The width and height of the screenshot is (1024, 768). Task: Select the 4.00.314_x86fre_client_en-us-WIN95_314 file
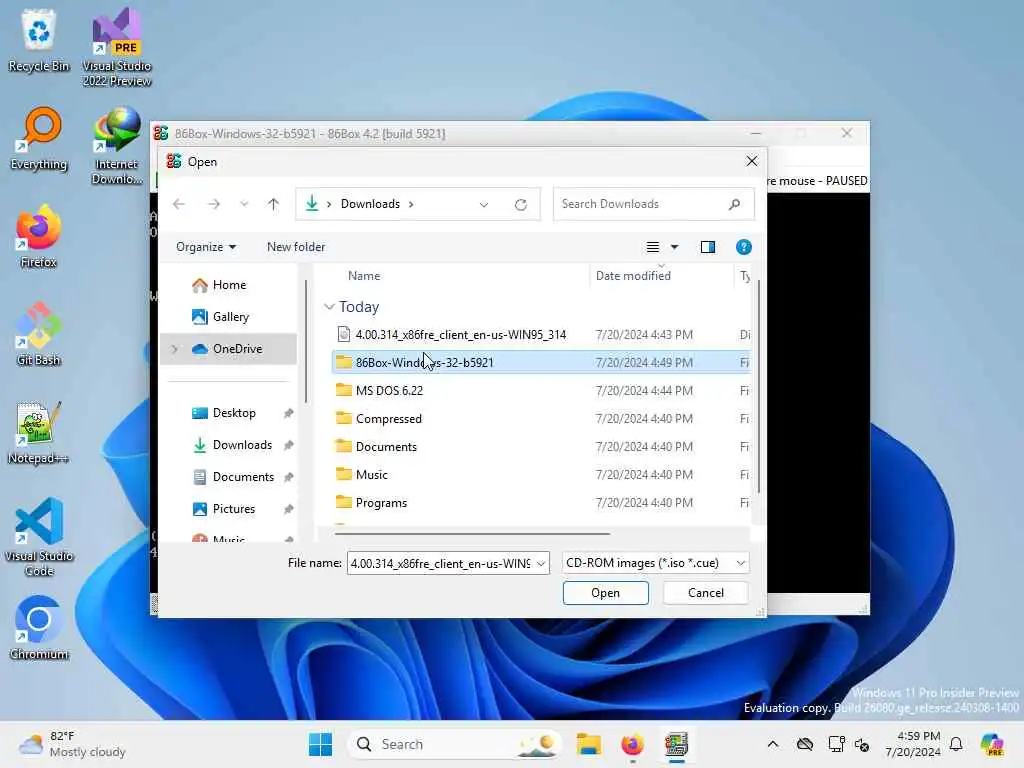click(541, 334)
